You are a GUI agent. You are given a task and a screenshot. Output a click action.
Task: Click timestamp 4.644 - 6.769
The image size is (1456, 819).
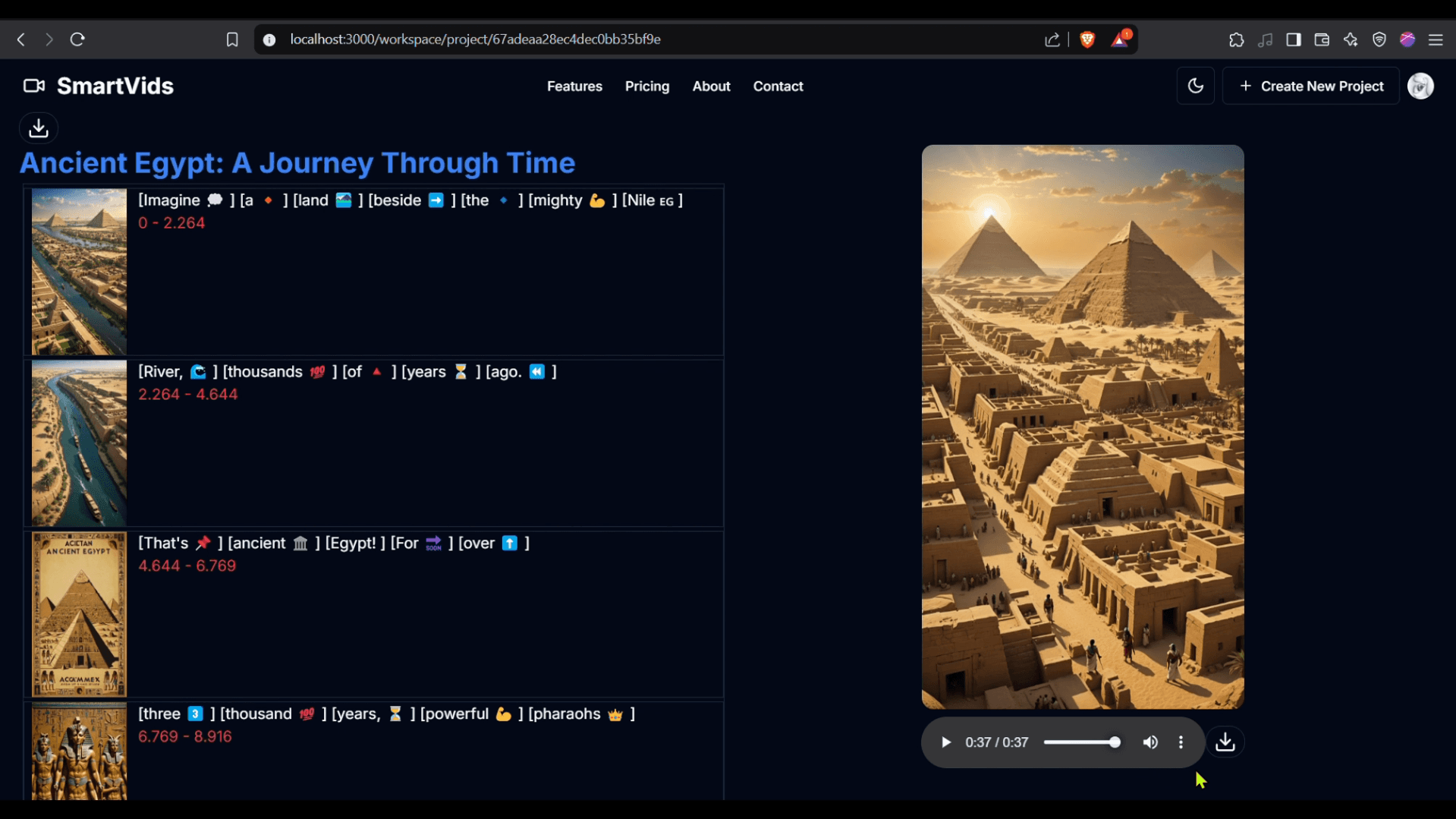pyautogui.click(x=187, y=566)
